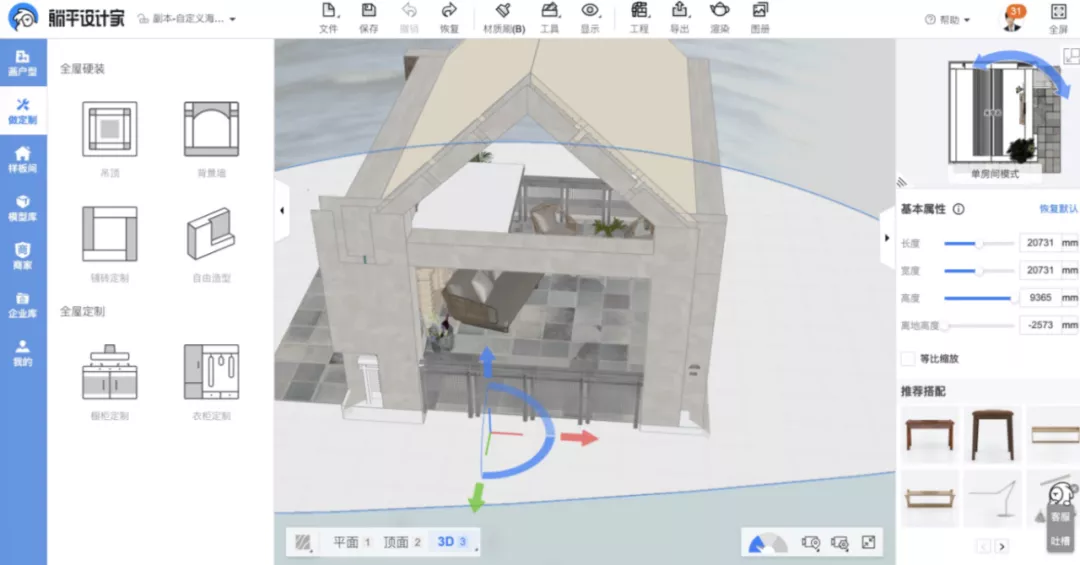The width and height of the screenshot is (1080, 565).
Task: Click the minimap toggle icon at top right
Action: [1072, 56]
